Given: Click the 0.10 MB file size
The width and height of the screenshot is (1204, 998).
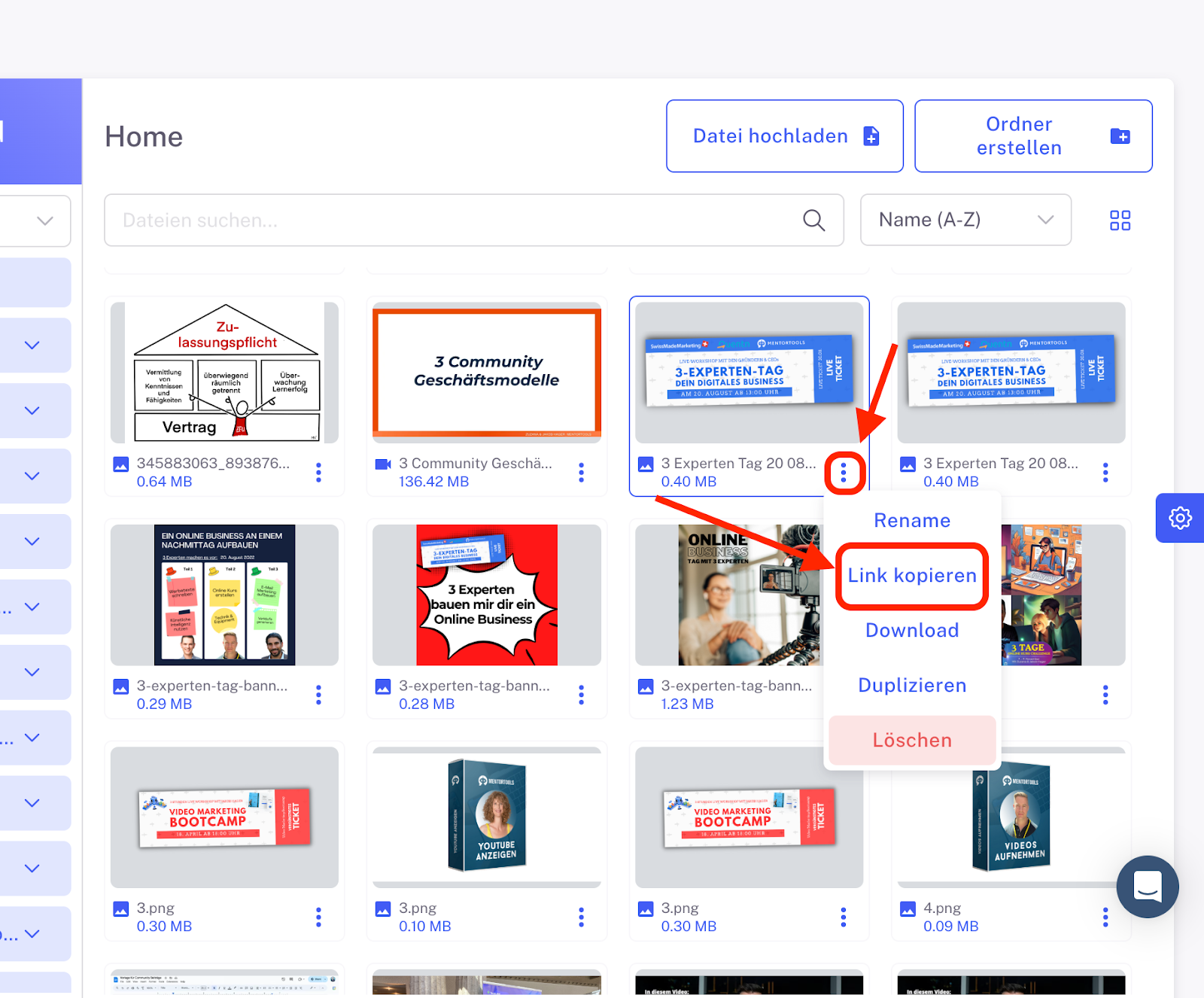Looking at the screenshot, I should coord(425,926).
